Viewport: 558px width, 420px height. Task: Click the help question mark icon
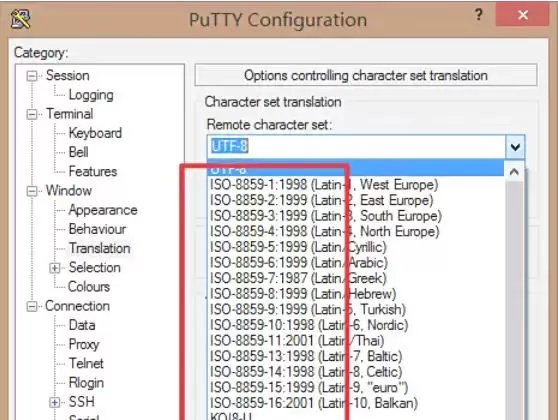[x=479, y=15]
